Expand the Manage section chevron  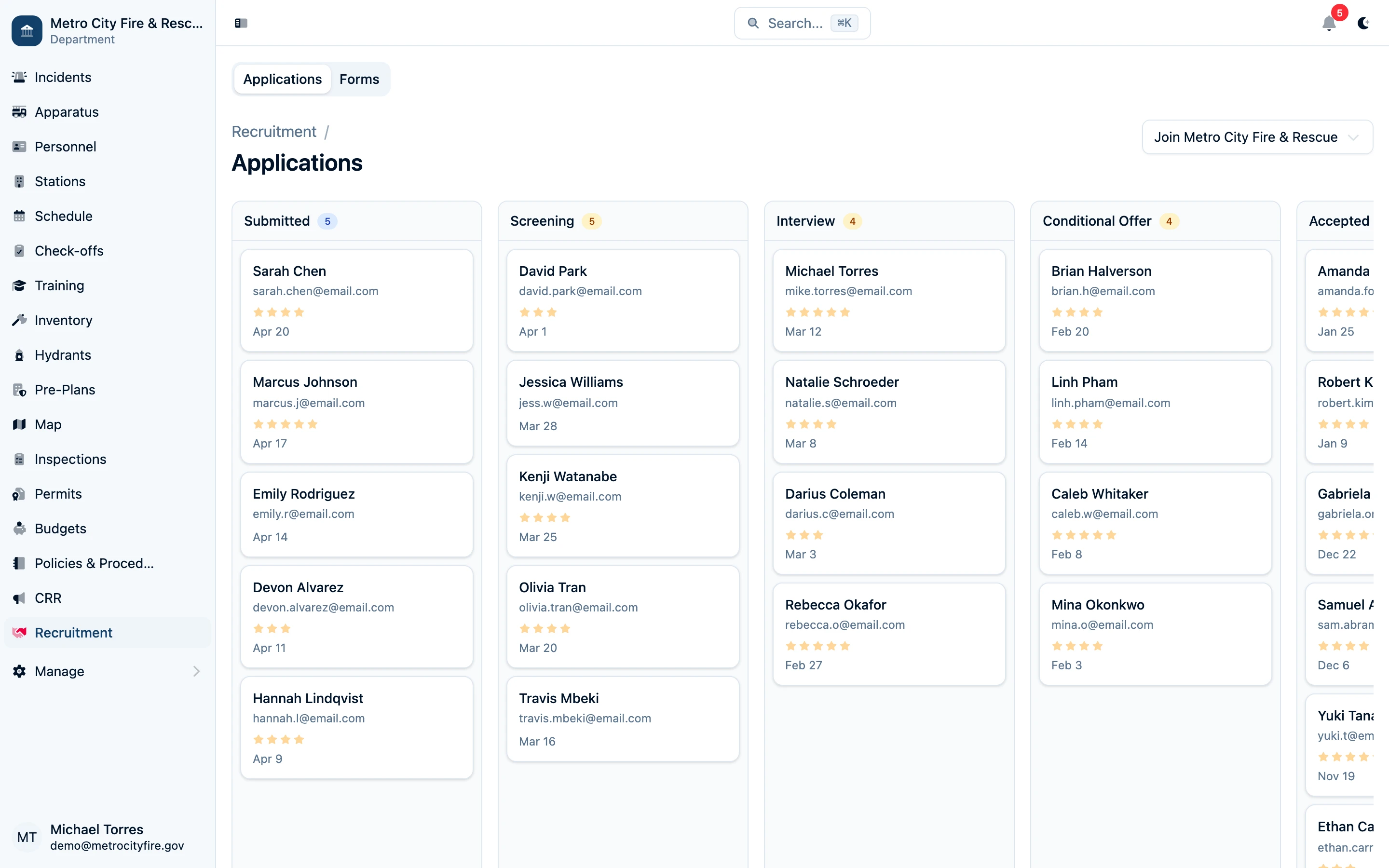pyautogui.click(x=196, y=671)
